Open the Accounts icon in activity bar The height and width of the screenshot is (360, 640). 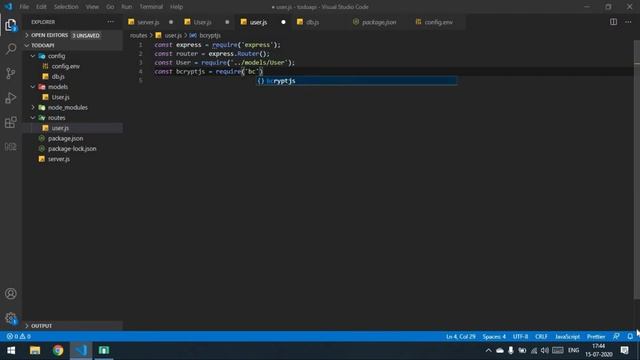click(x=11, y=293)
